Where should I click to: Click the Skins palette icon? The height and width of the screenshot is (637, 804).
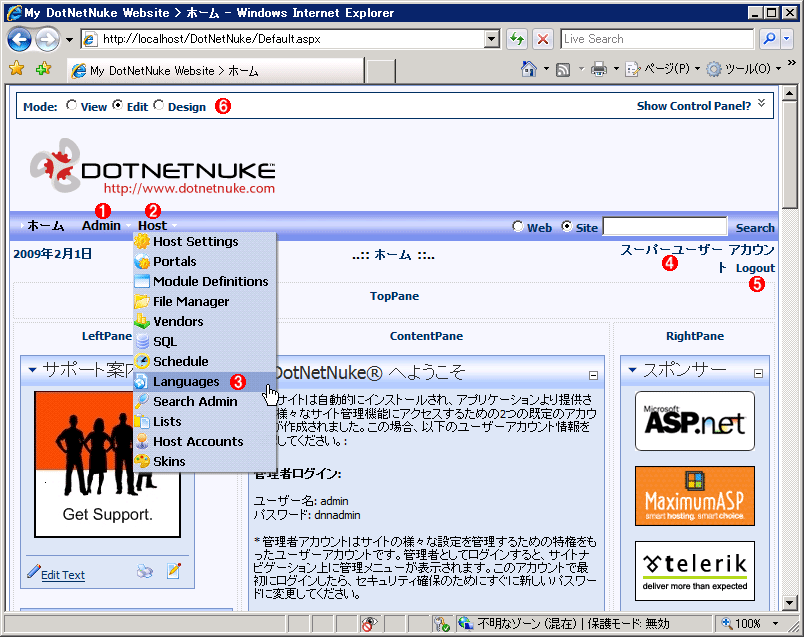coord(142,461)
